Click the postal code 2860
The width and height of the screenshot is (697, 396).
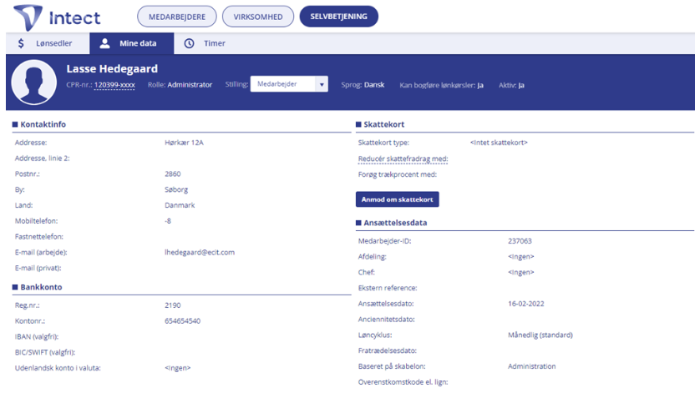(x=173, y=174)
